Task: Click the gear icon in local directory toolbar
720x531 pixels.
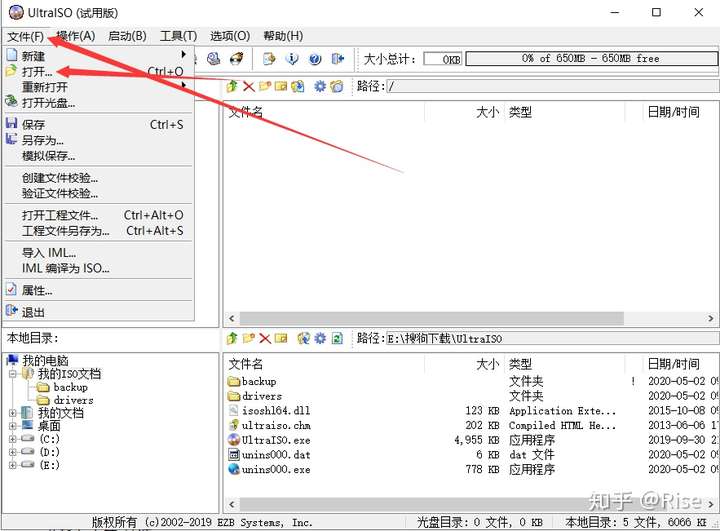Action: pos(320,339)
